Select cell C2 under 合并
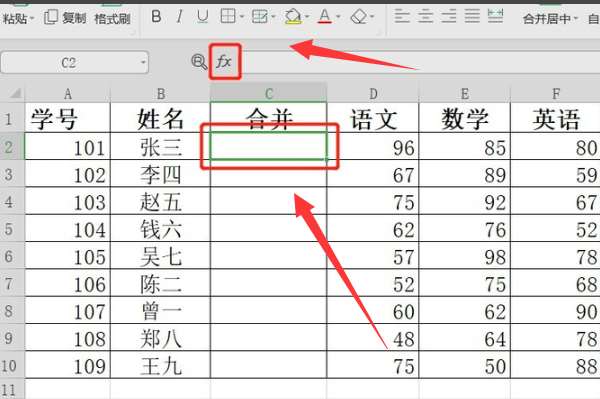The width and height of the screenshot is (600, 399). [x=269, y=146]
